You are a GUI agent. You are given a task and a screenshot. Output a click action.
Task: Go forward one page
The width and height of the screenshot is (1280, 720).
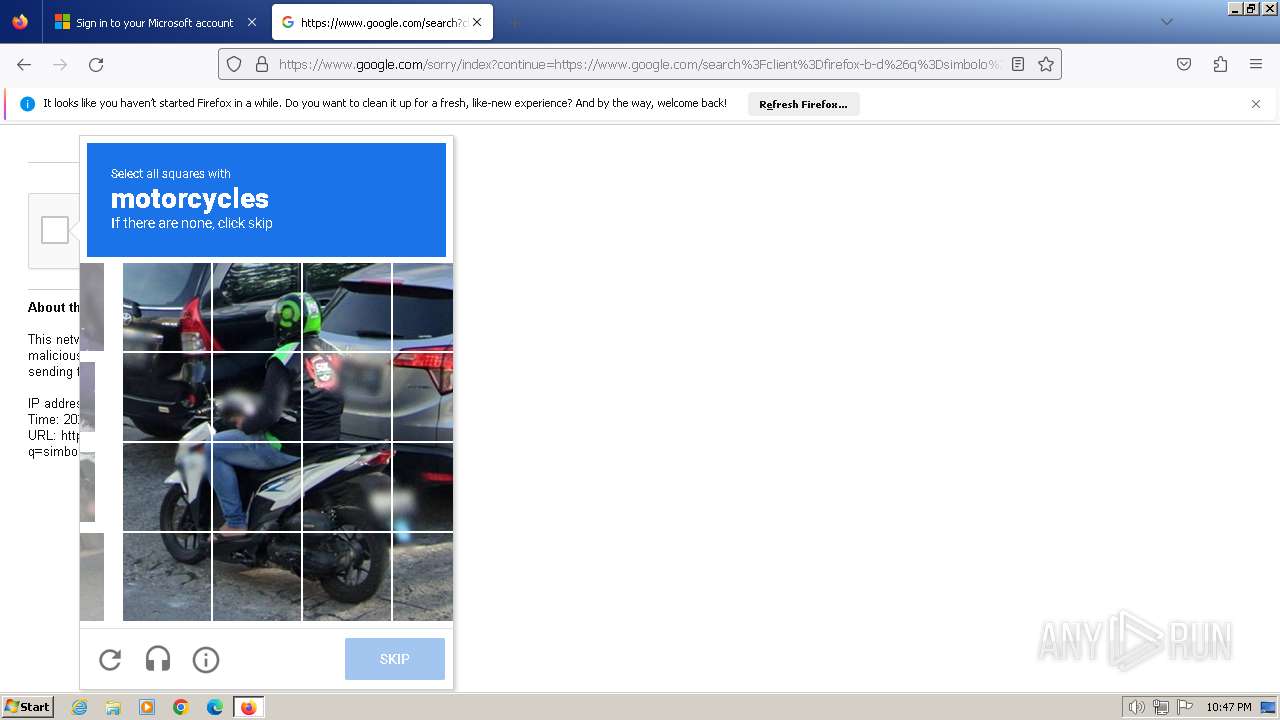[60, 64]
